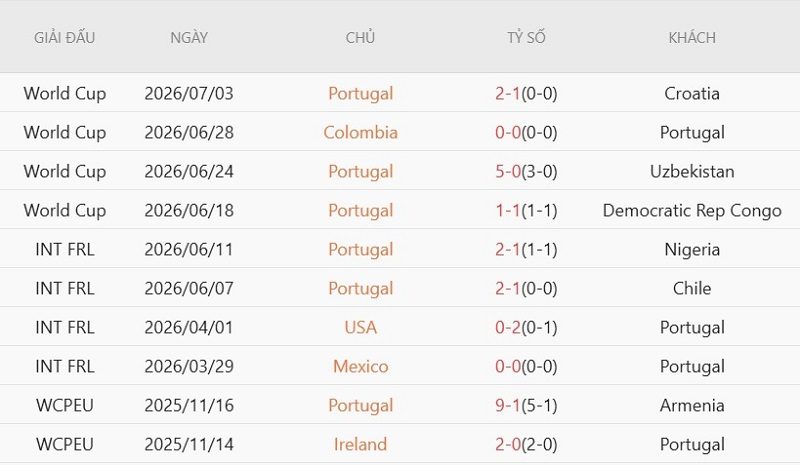Click the USA home team link
Screen dimensions: 800x465
tap(361, 327)
